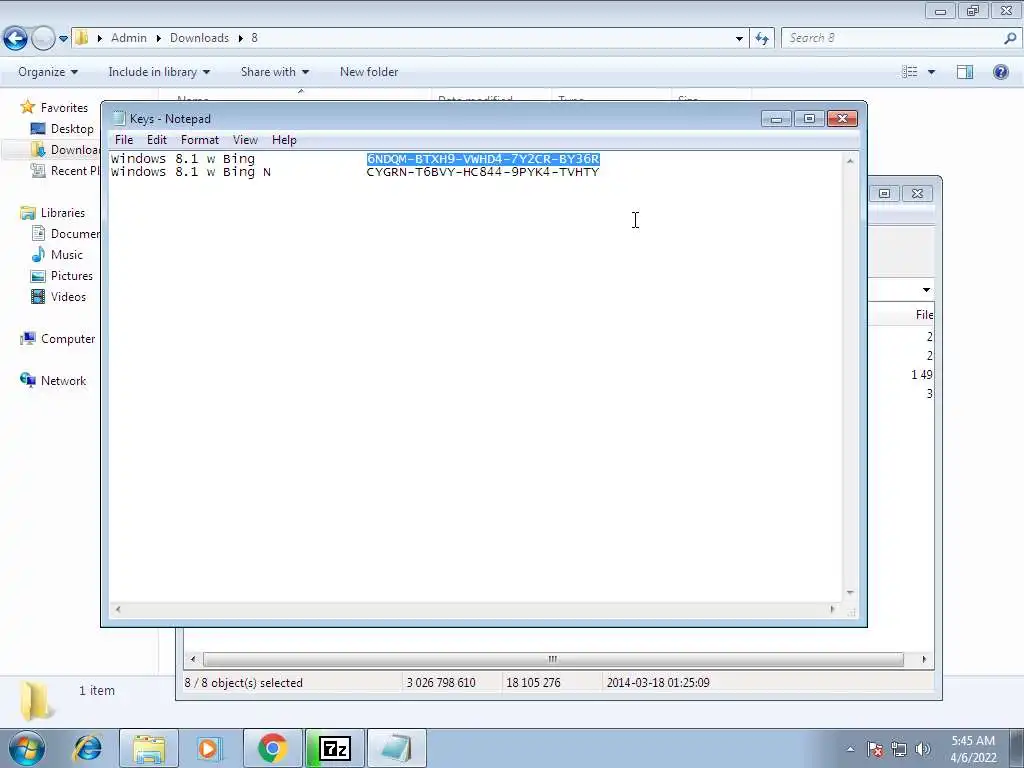Screen dimensions: 1024x768
Task: Click the volume speaker tray icon
Action: point(922,749)
